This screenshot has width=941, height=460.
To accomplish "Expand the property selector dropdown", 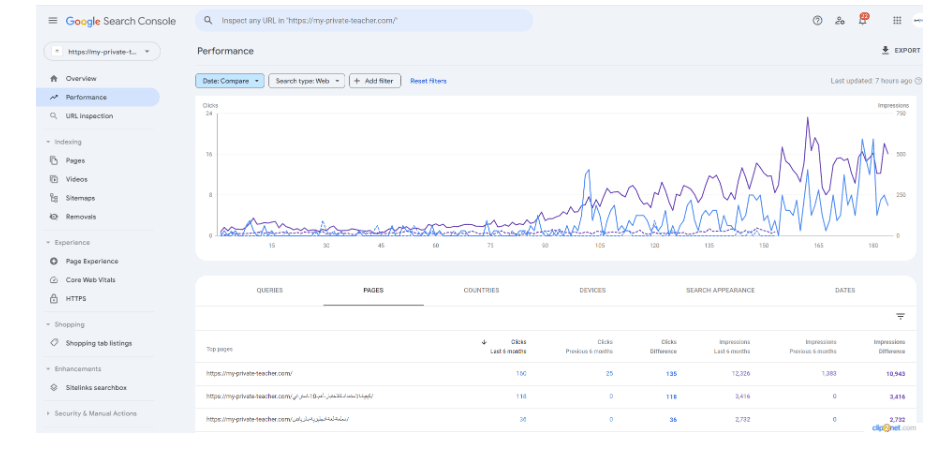I will [x=102, y=51].
